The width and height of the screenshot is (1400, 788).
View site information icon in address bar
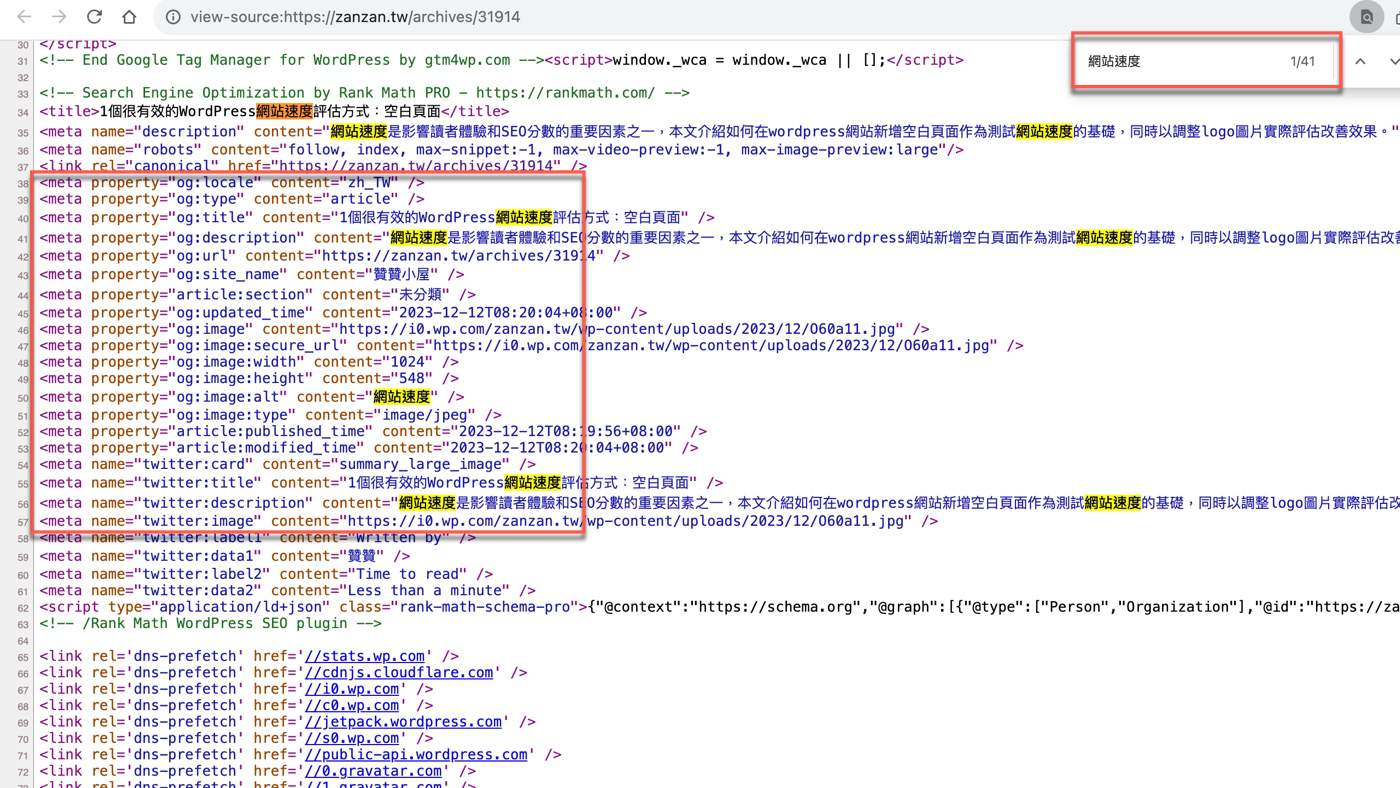coord(173,17)
